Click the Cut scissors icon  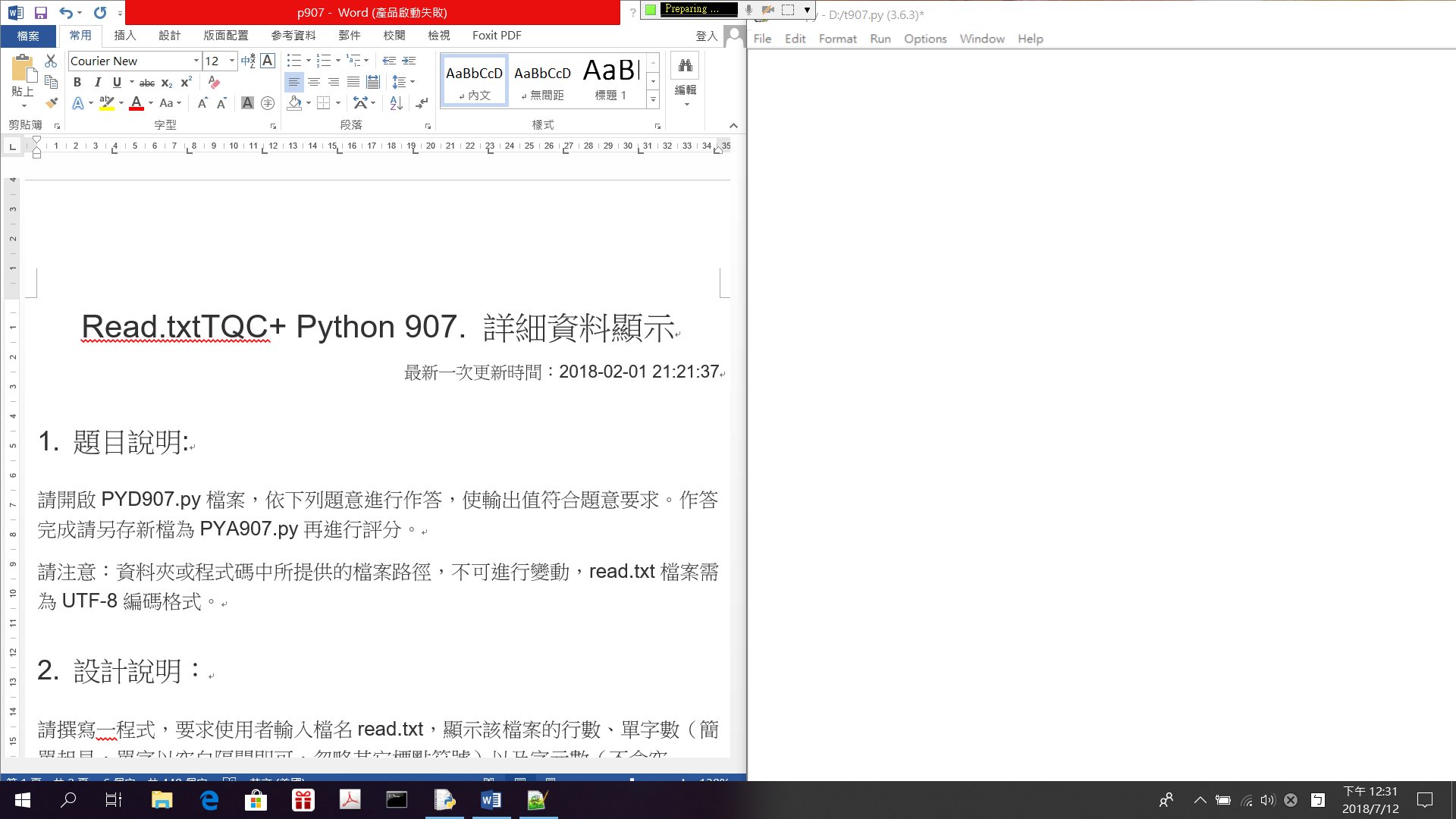point(51,61)
